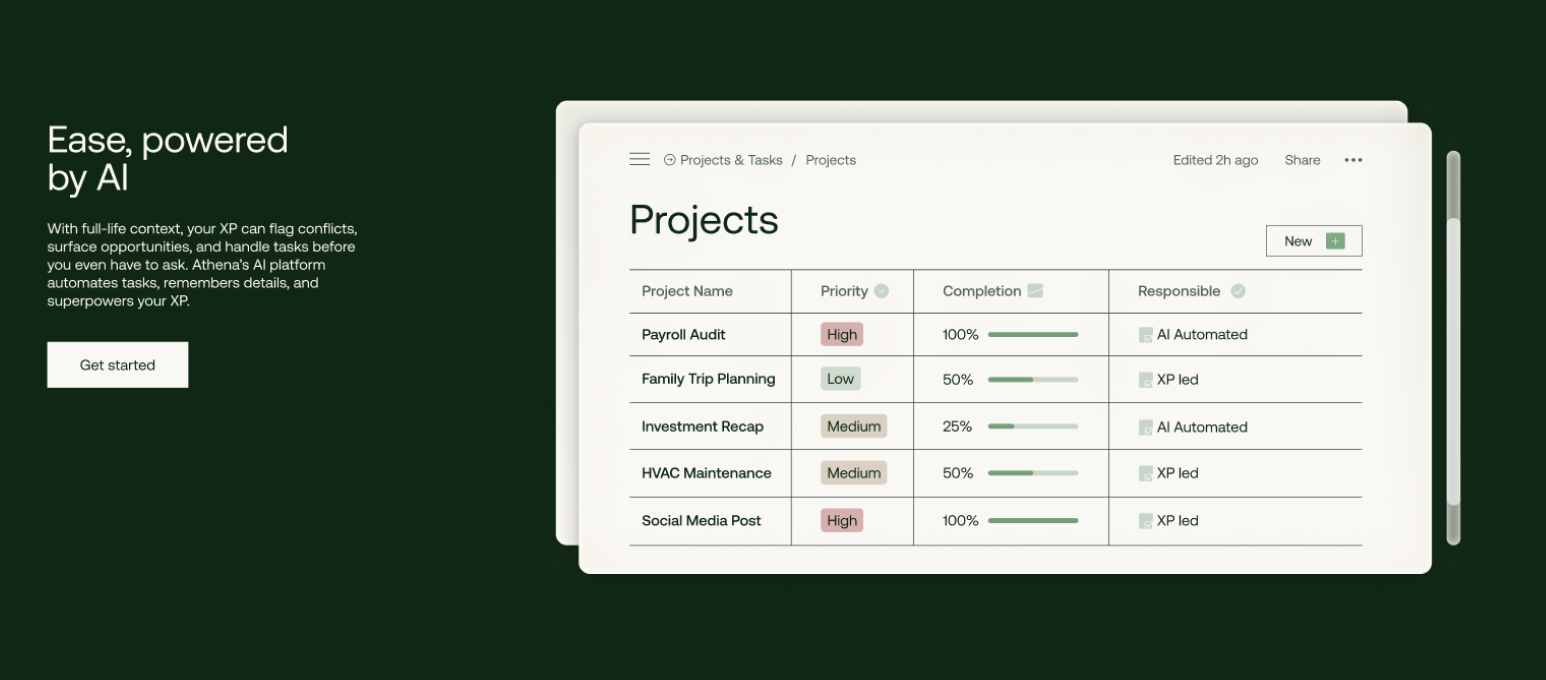The width and height of the screenshot is (1546, 680).
Task: Click the High tag for Payroll Audit
Action: (842, 335)
